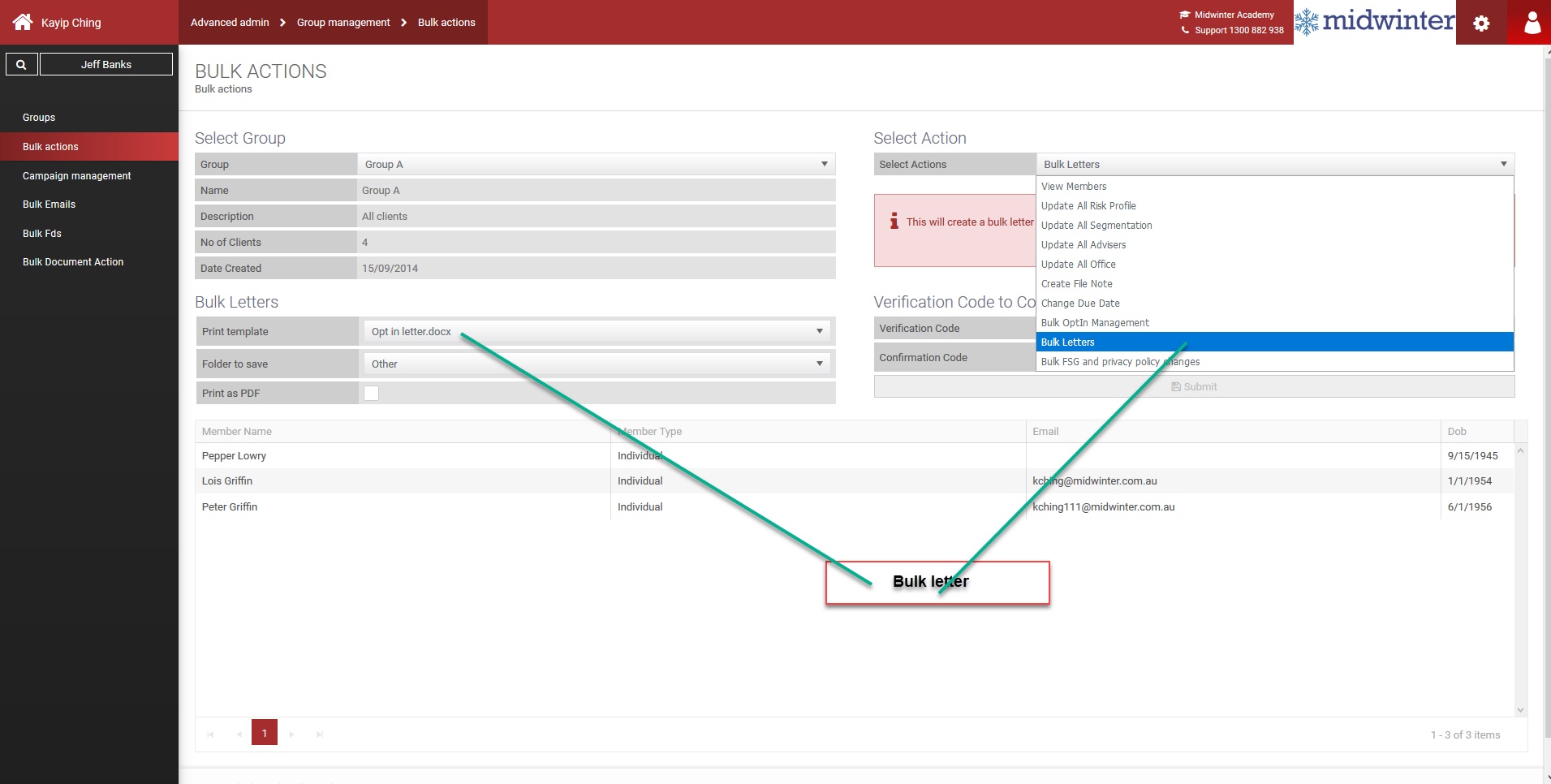
Task: Click the table scroll down arrow
Action: 1520,710
